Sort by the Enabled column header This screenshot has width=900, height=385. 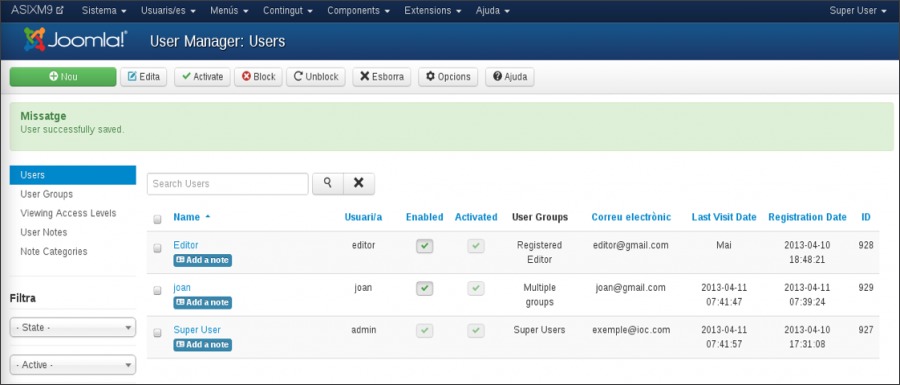[x=425, y=217]
